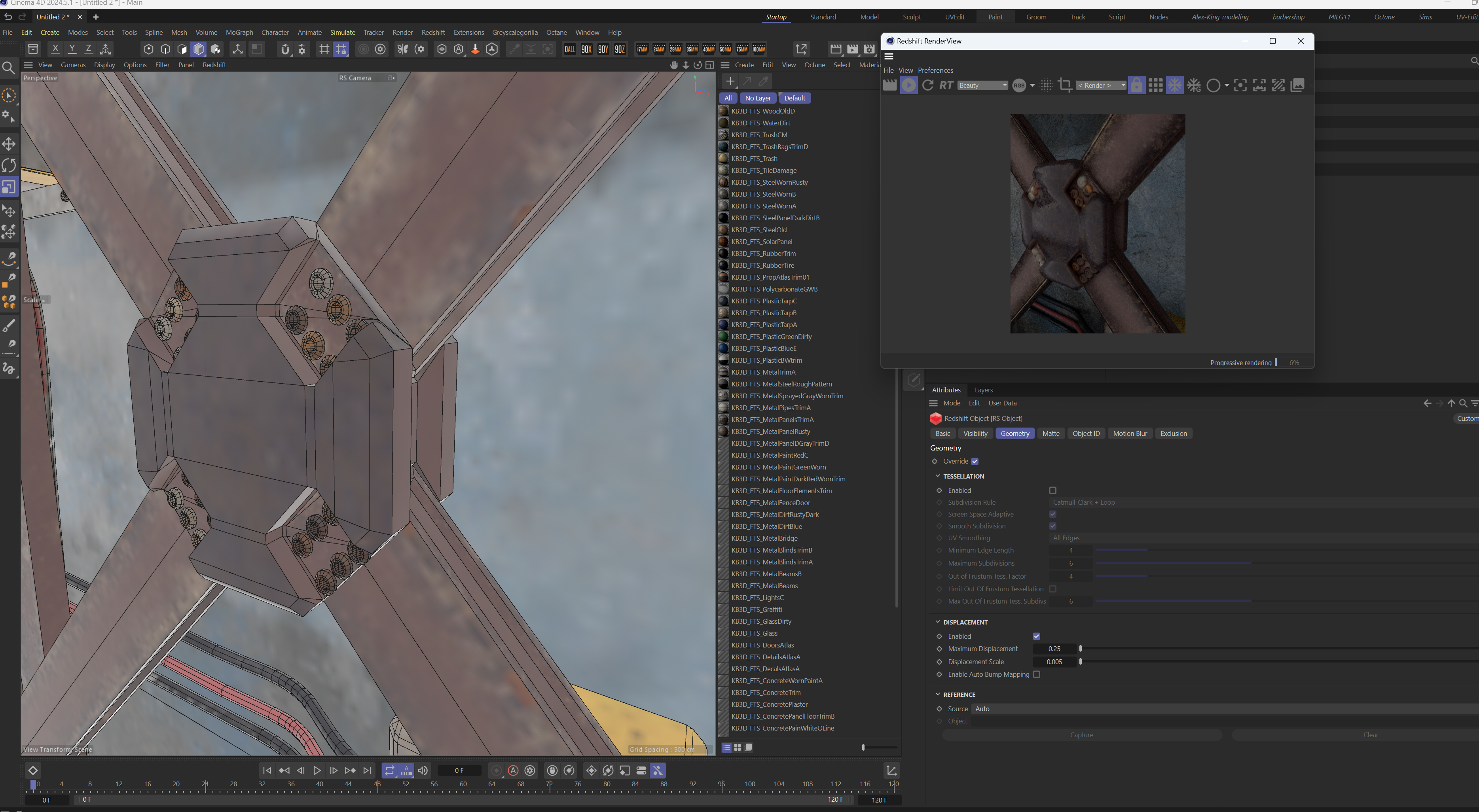This screenshot has height=812, width=1479.
Task: Toggle the RT mode in RenderView
Action: [946, 85]
